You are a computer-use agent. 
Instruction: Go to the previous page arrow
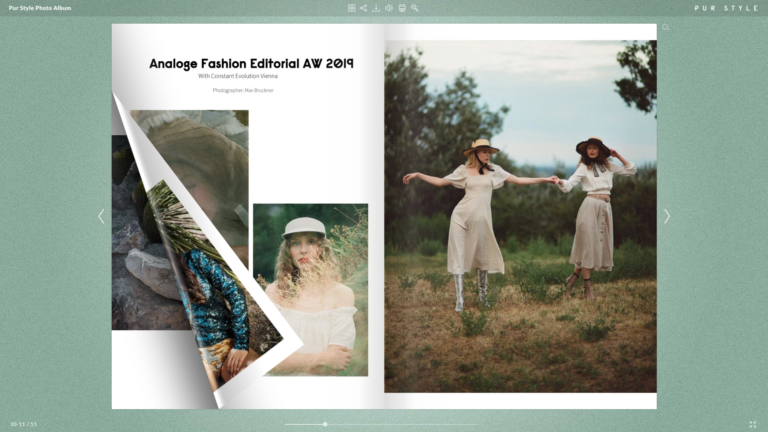(101, 216)
